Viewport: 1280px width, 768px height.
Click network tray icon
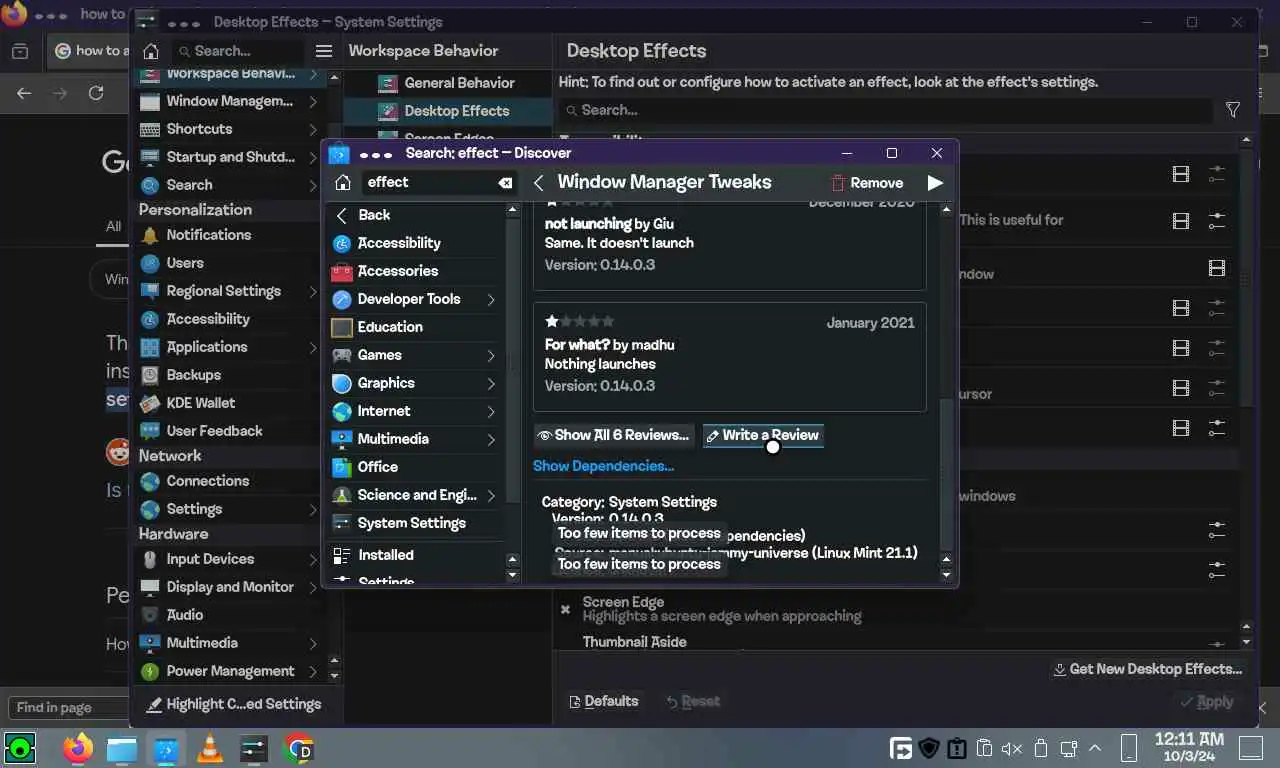coord(1068,748)
